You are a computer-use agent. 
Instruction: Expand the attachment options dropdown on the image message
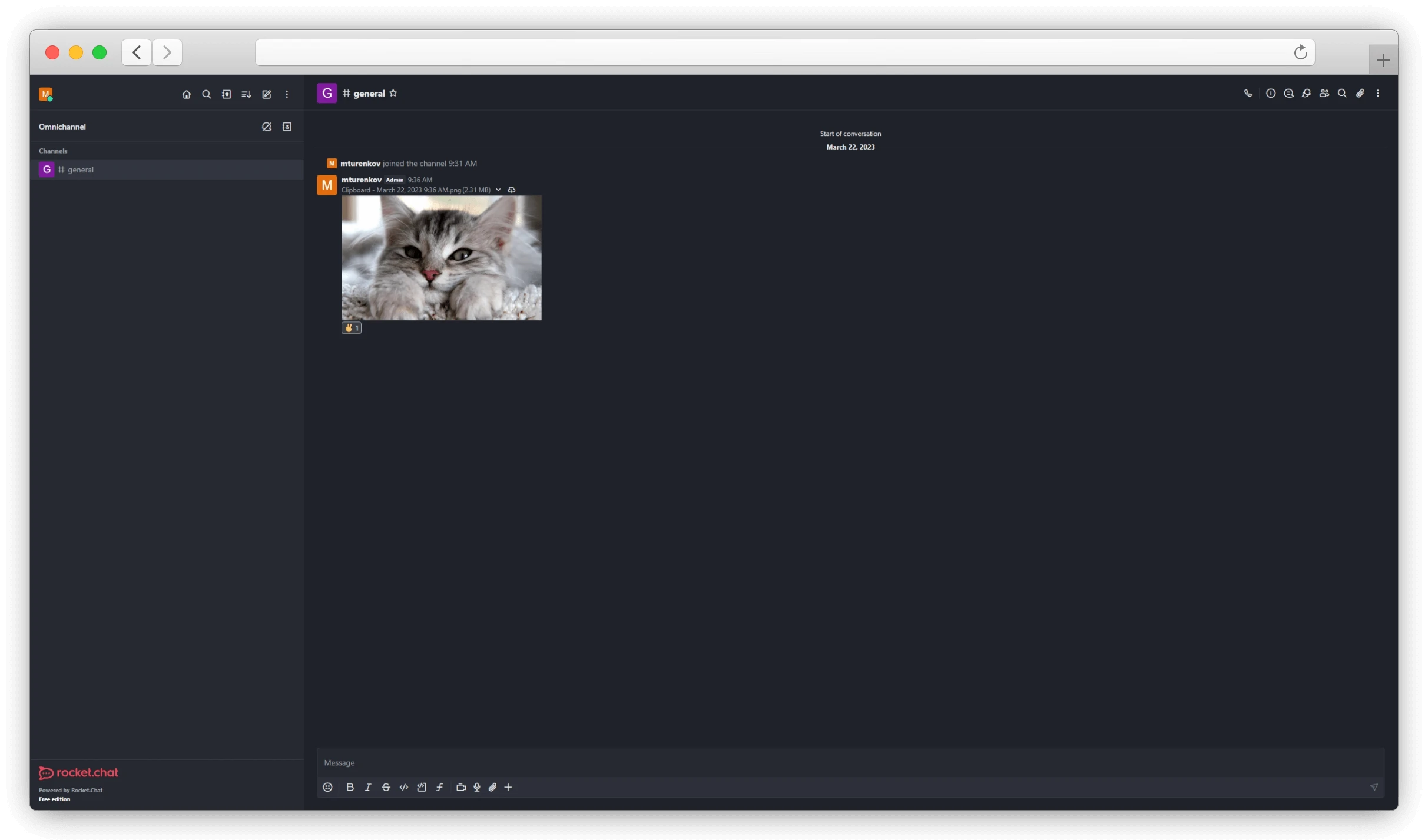pos(498,190)
